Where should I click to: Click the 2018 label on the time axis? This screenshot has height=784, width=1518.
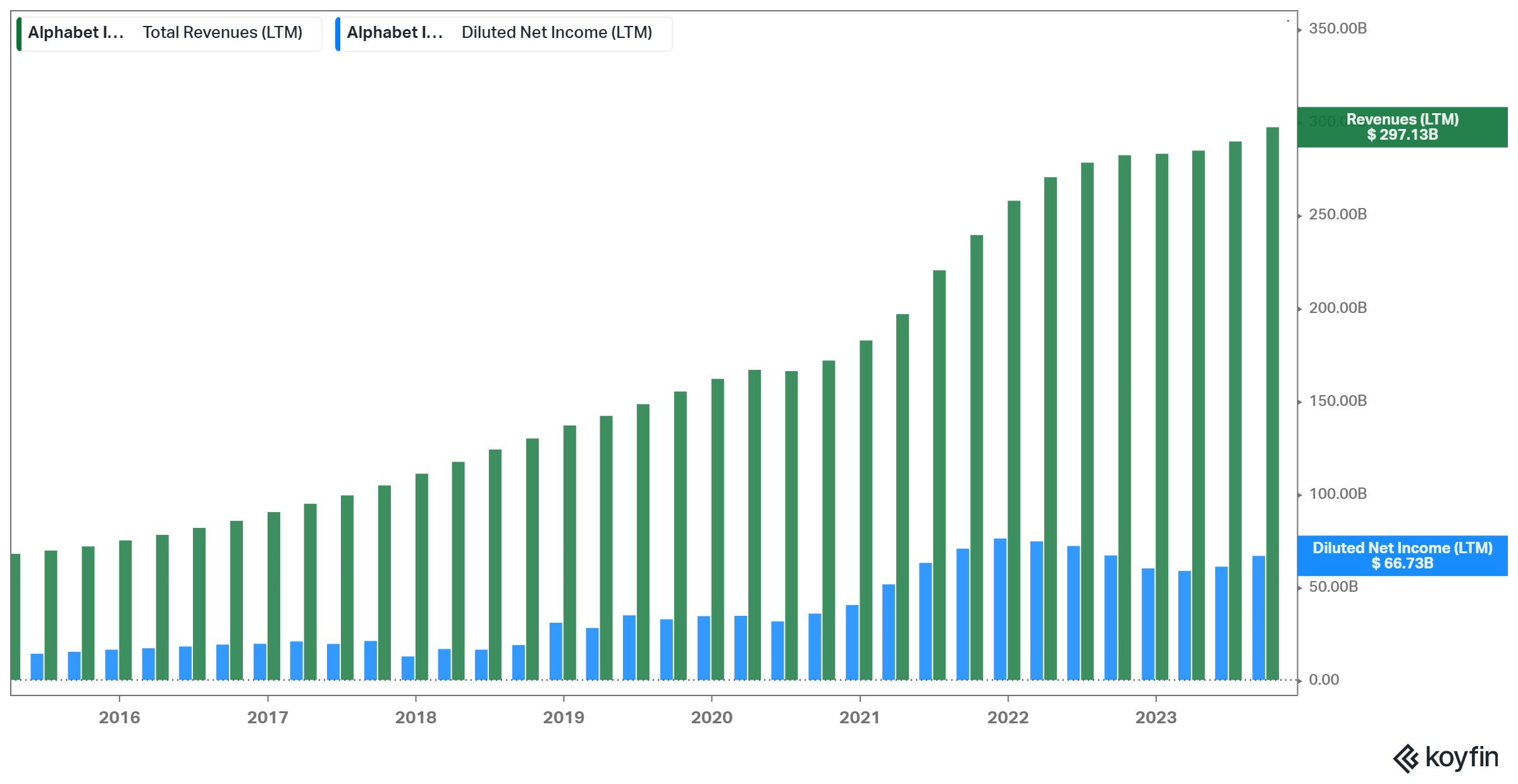coord(416,718)
